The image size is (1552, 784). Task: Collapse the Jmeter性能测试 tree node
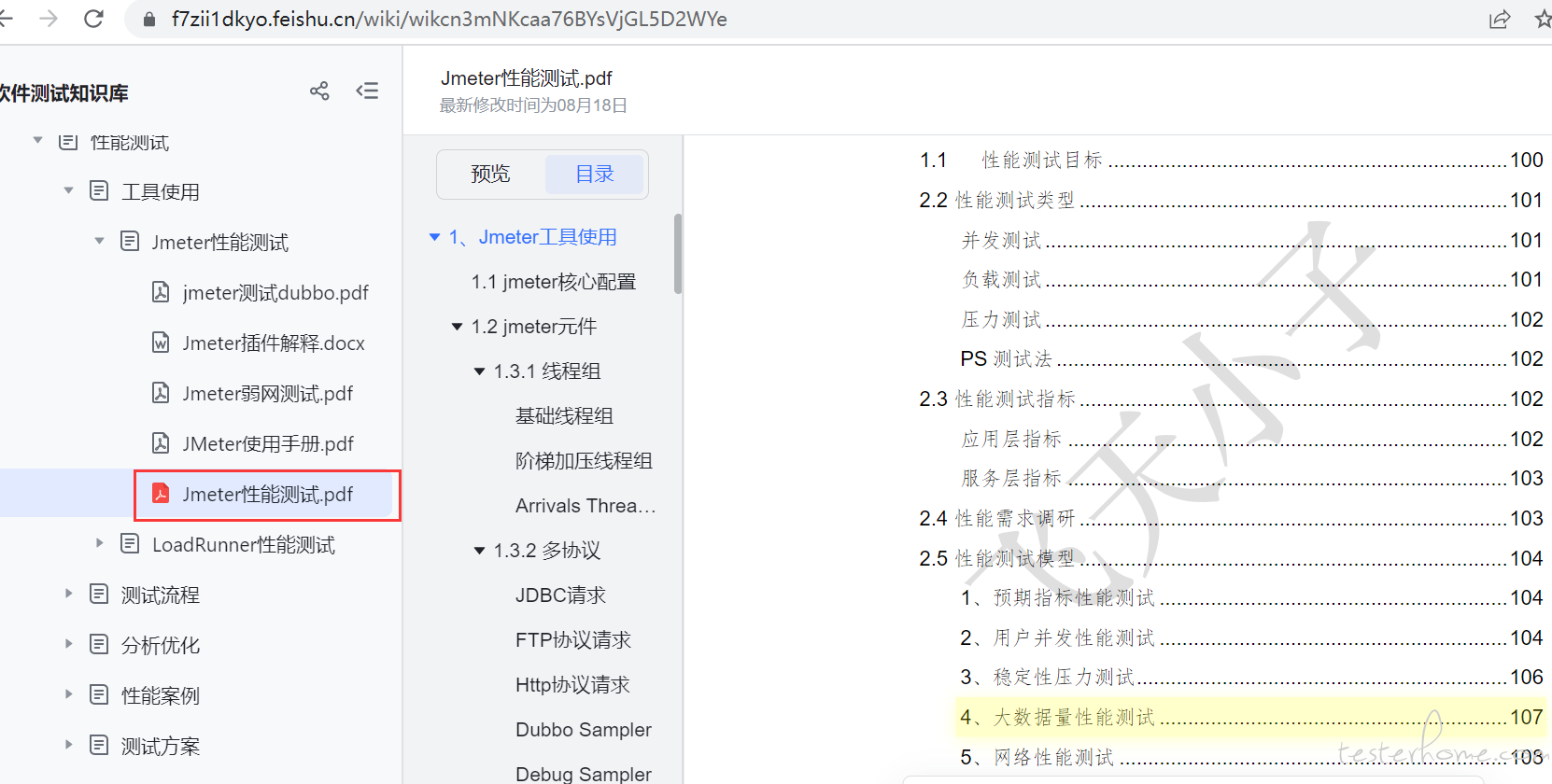point(99,241)
